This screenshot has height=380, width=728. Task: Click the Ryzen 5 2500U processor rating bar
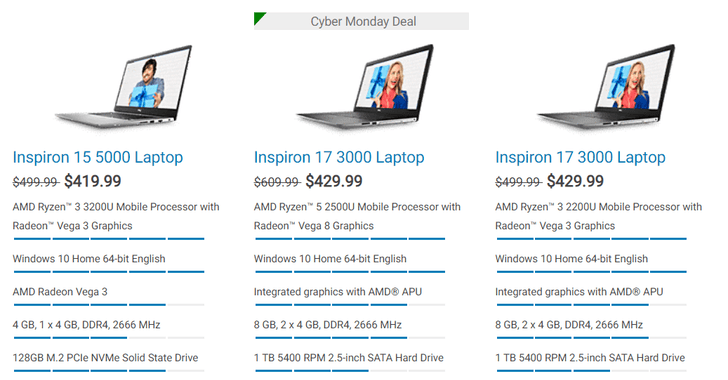click(350, 239)
